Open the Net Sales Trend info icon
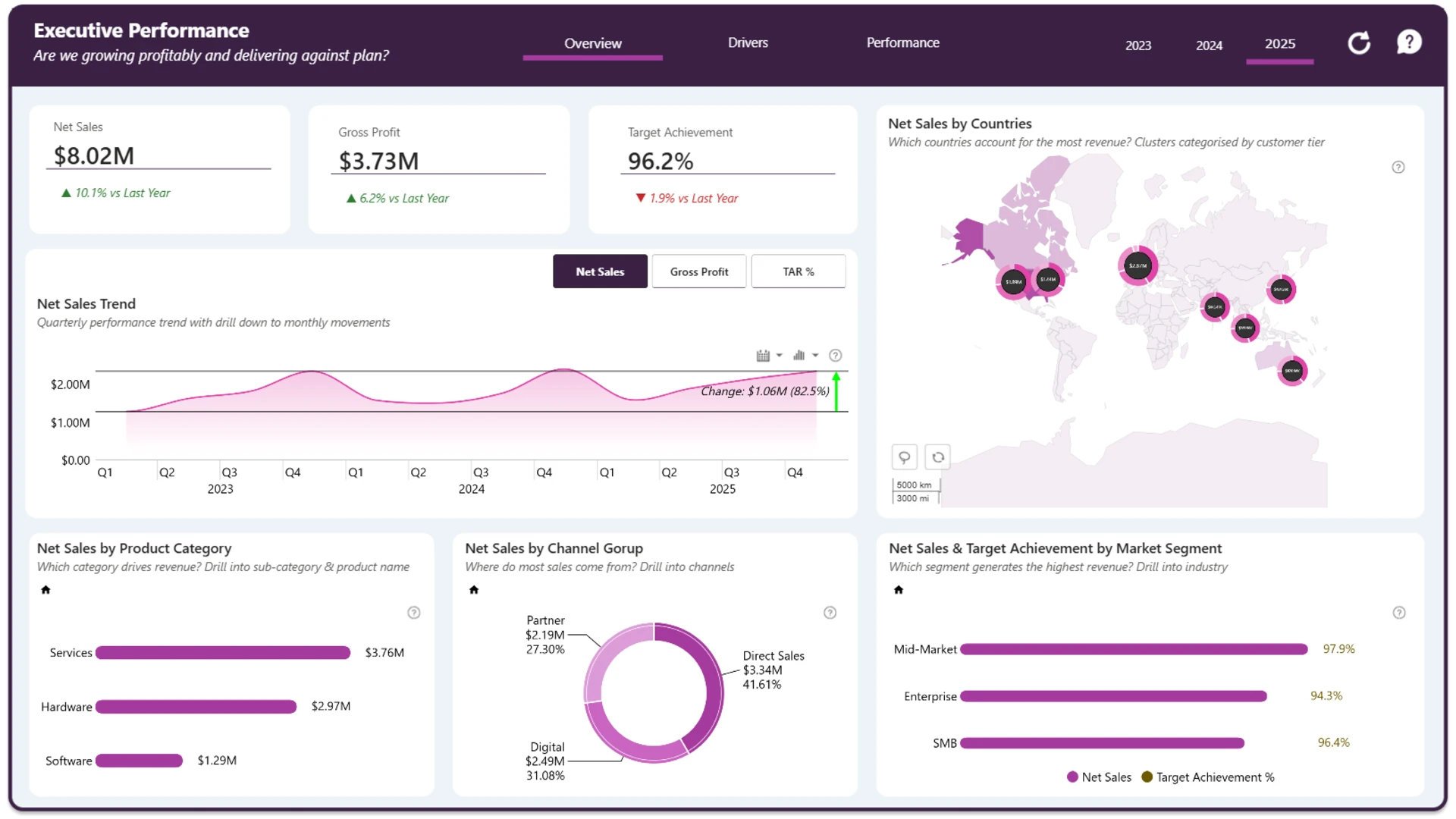This screenshot has width=1456, height=819. (836, 356)
